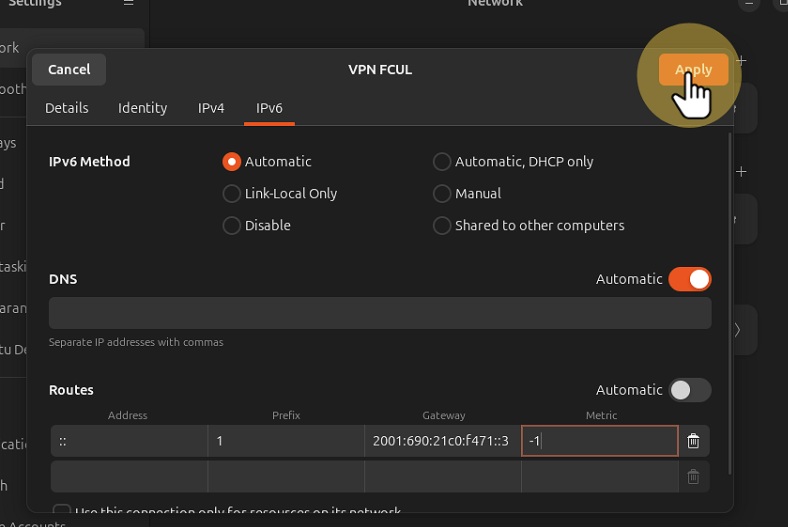Click the empty Address field in second row
788x532 pixels.
point(128,477)
